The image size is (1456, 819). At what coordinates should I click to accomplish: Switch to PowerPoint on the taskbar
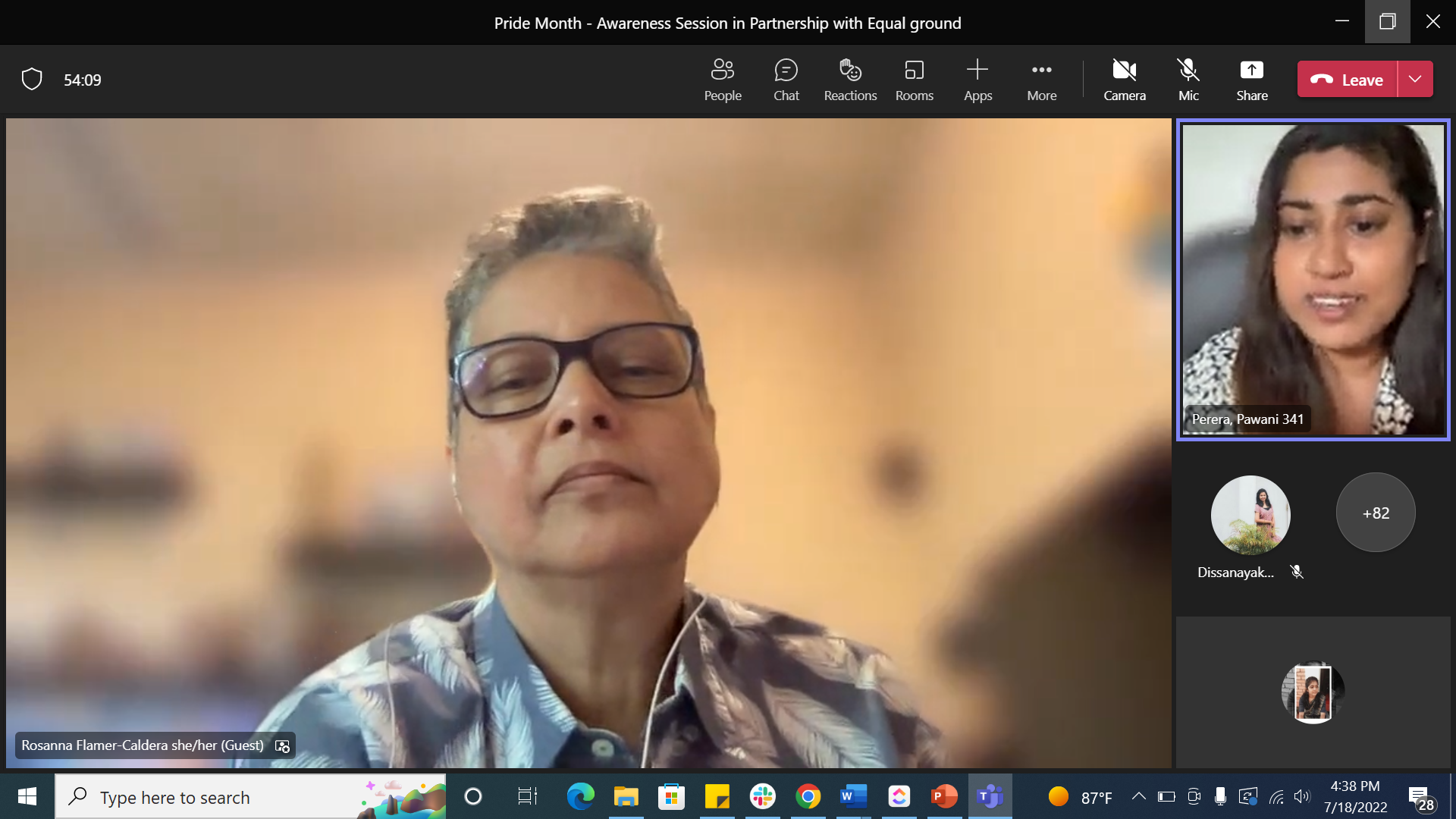pyautogui.click(x=945, y=796)
